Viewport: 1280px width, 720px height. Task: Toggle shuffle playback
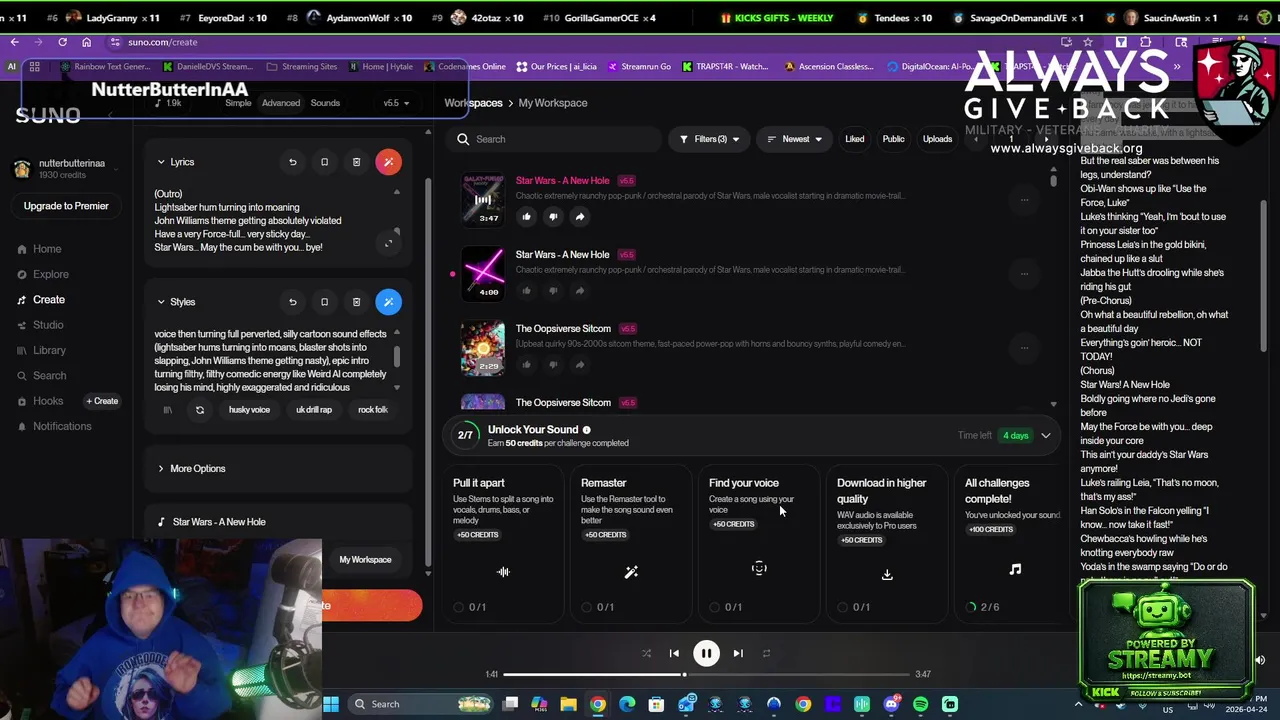(x=646, y=653)
